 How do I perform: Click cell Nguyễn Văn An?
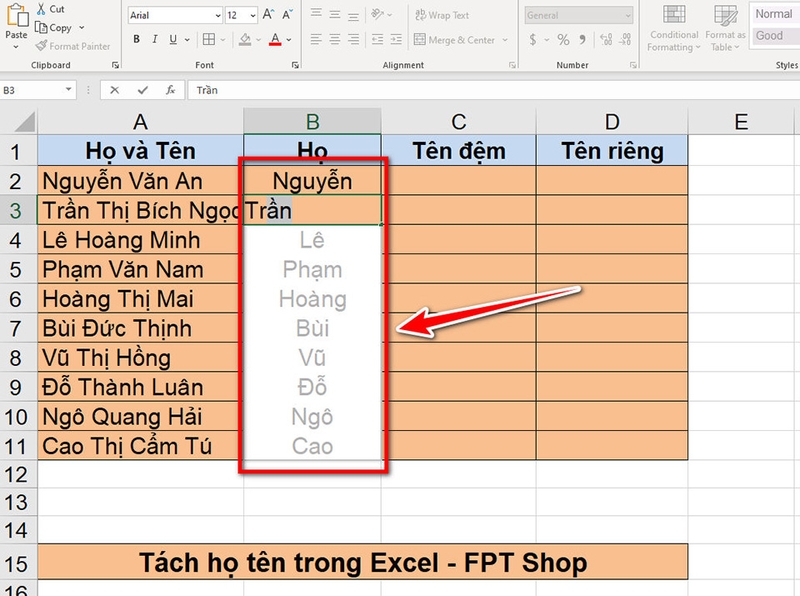[x=140, y=181]
